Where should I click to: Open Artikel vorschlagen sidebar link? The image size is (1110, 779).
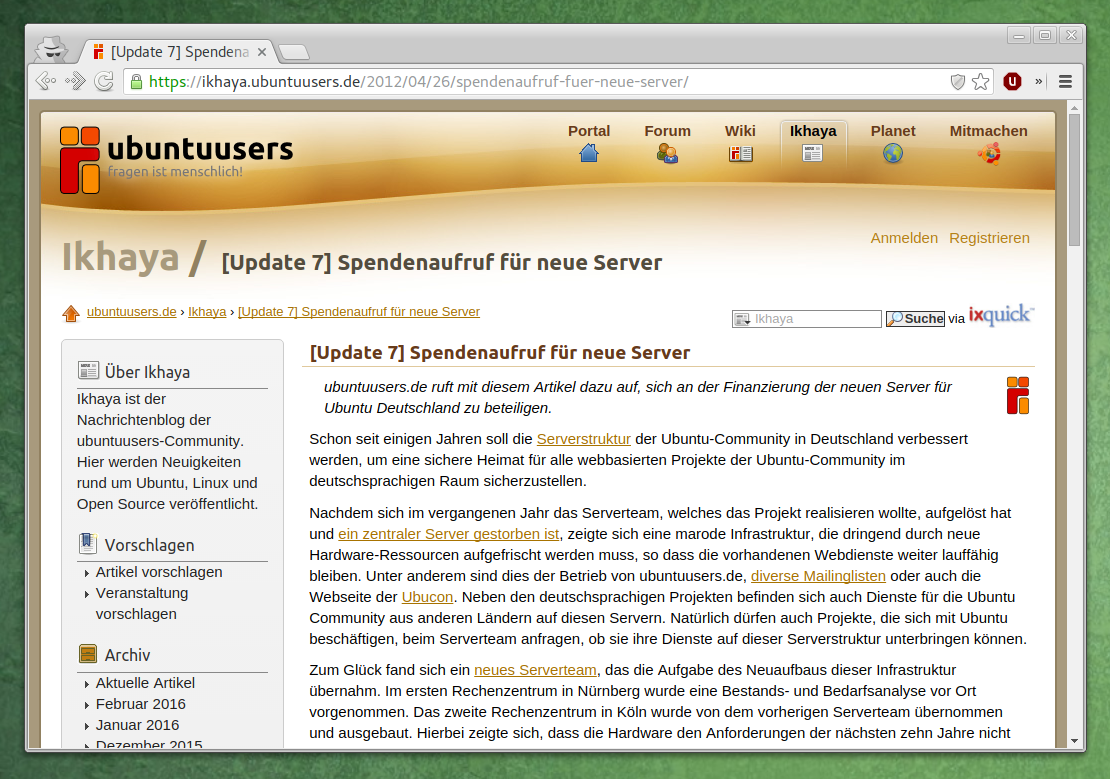[159, 572]
